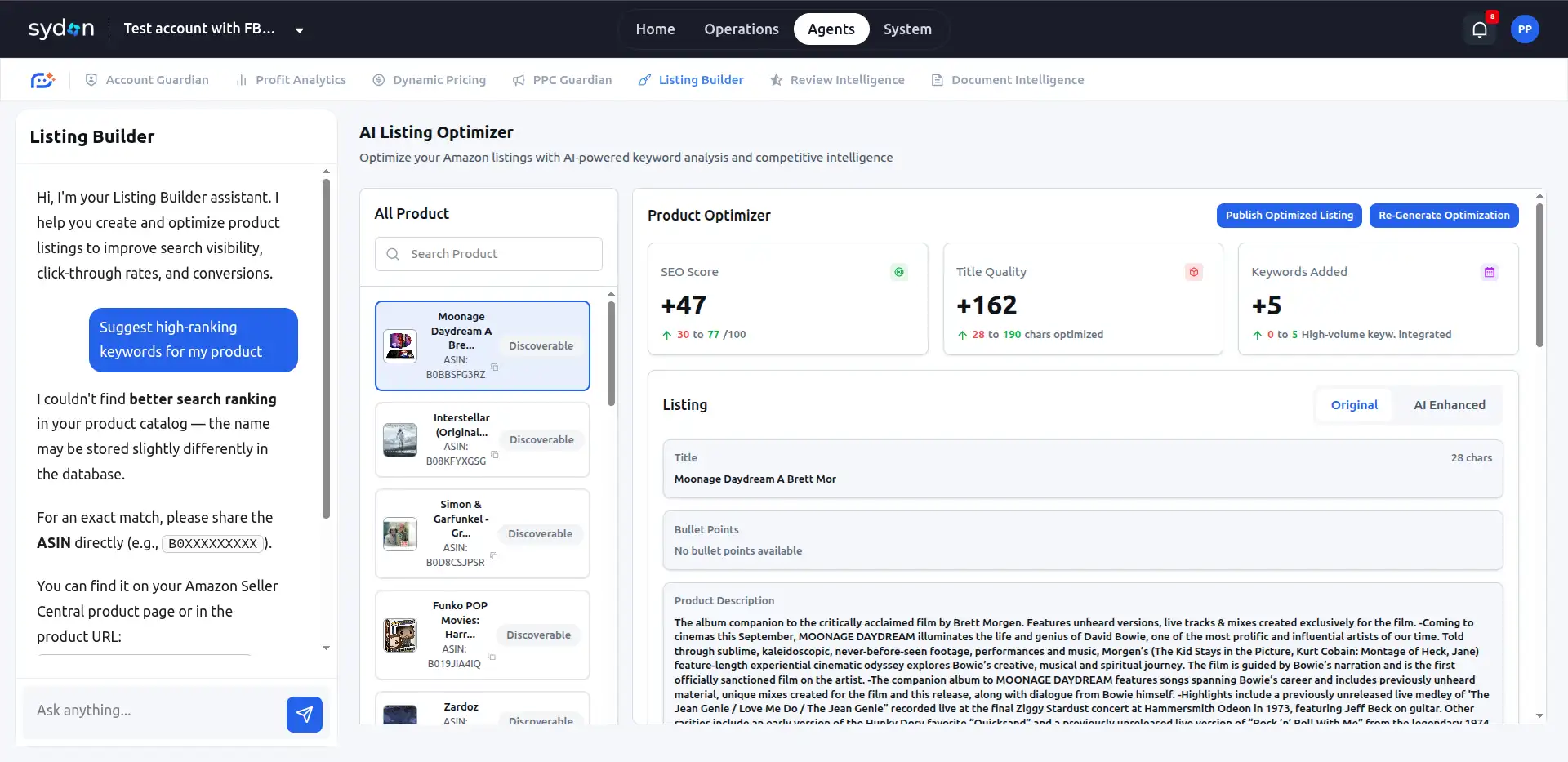Click the Title Quality card

tap(1083, 299)
